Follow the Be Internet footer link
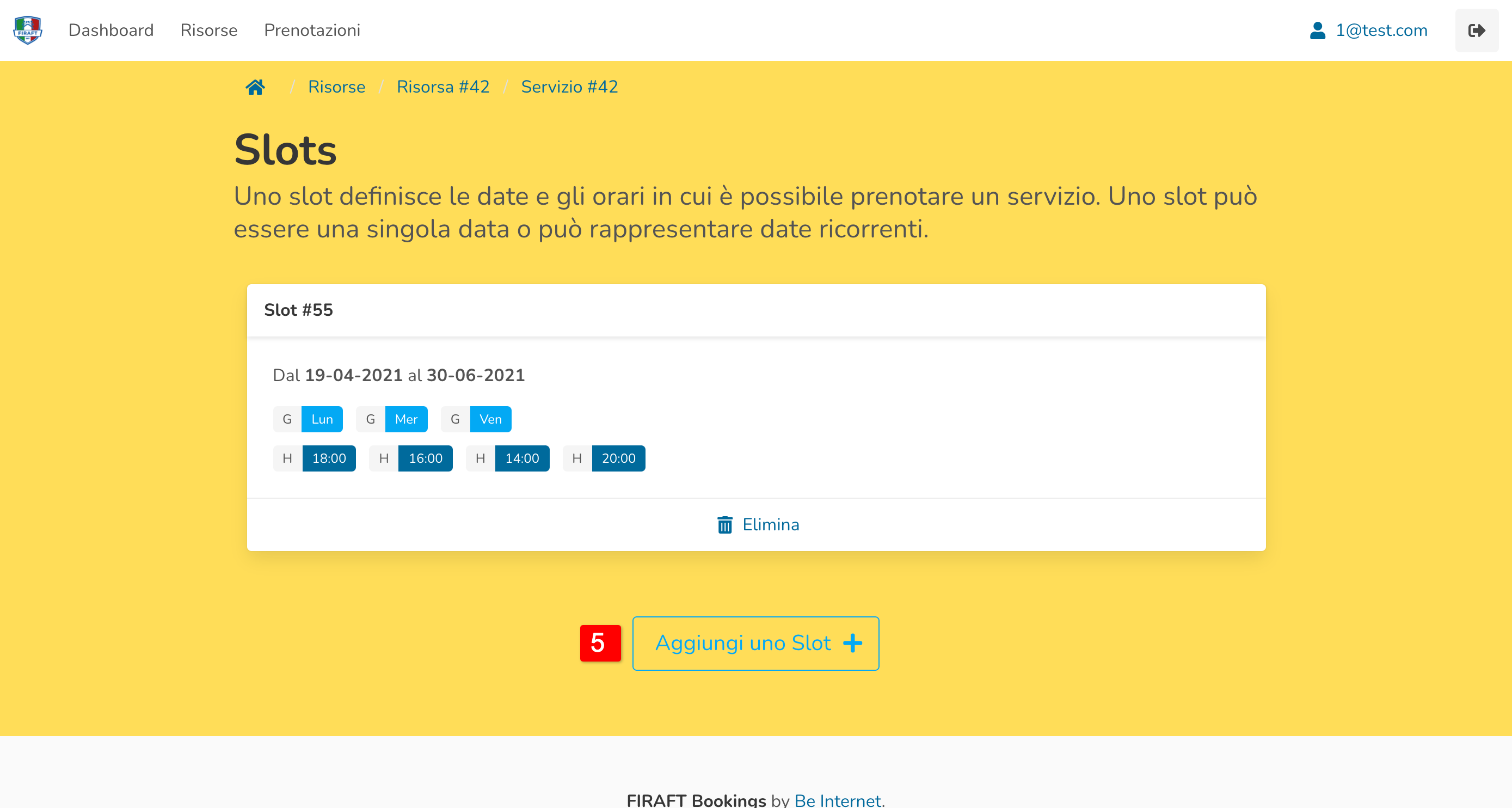1512x808 pixels. point(838,800)
